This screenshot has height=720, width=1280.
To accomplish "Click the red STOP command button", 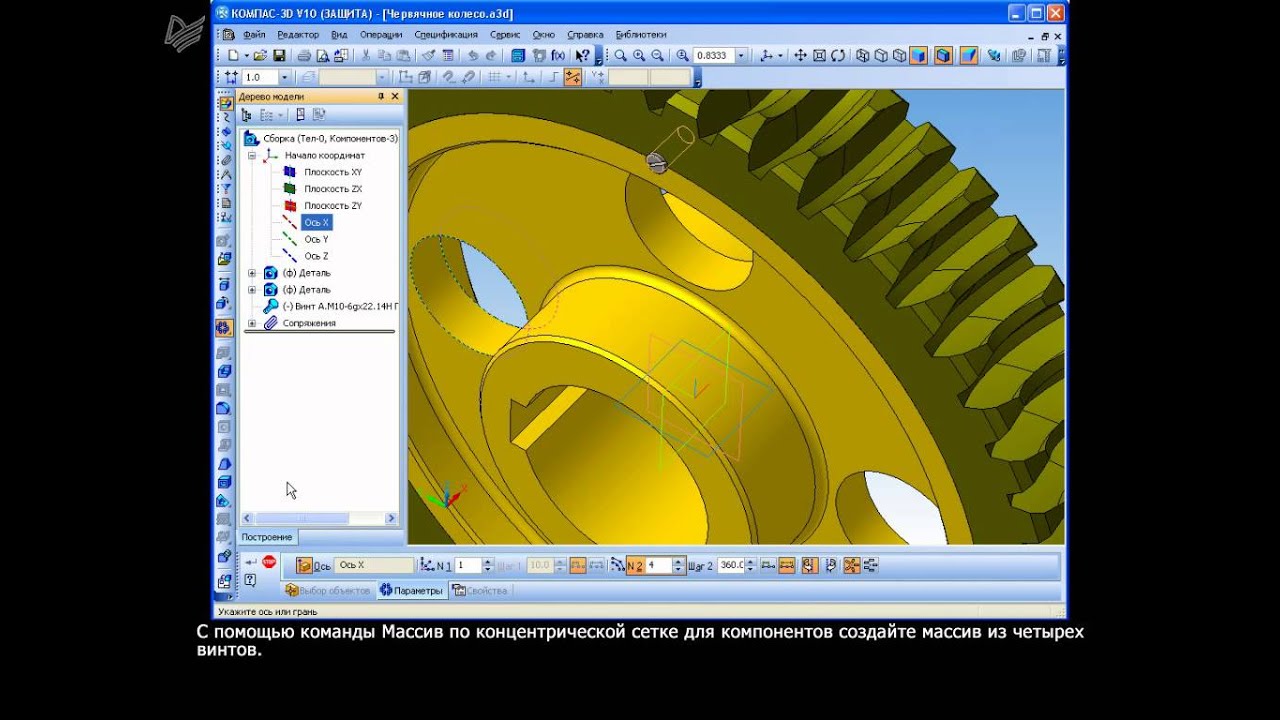I will 268,561.
